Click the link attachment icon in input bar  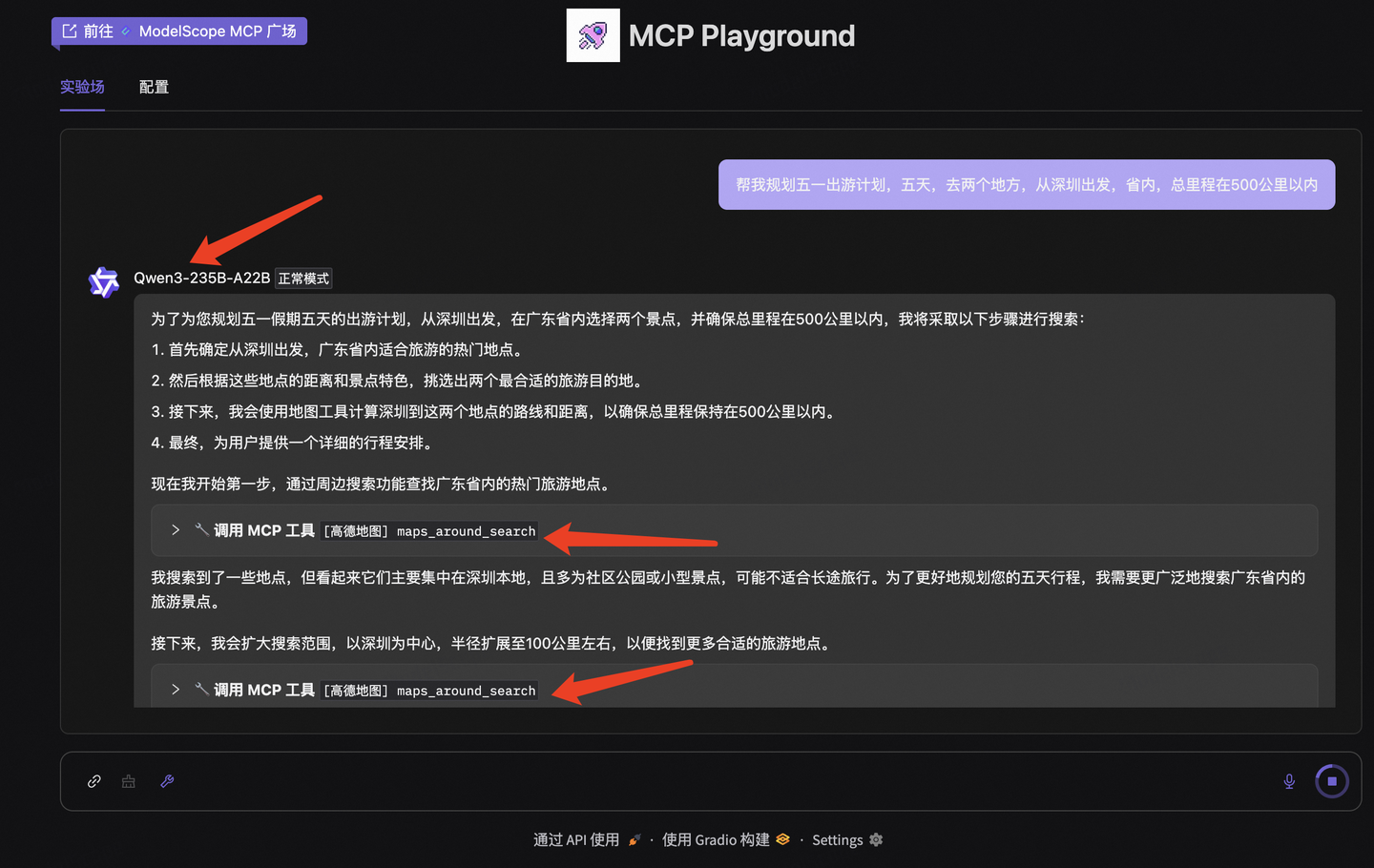coord(94,781)
